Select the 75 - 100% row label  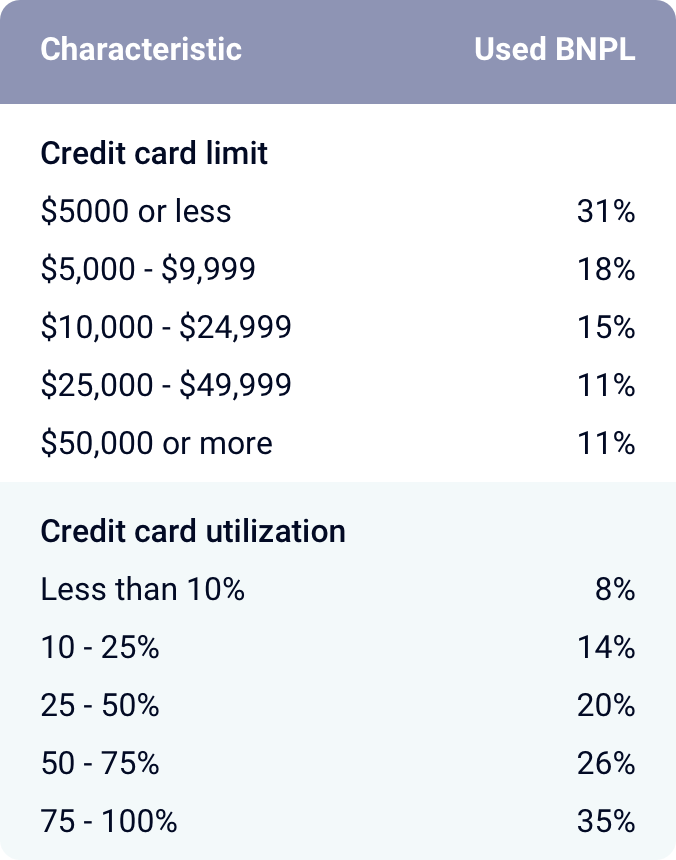(x=109, y=822)
